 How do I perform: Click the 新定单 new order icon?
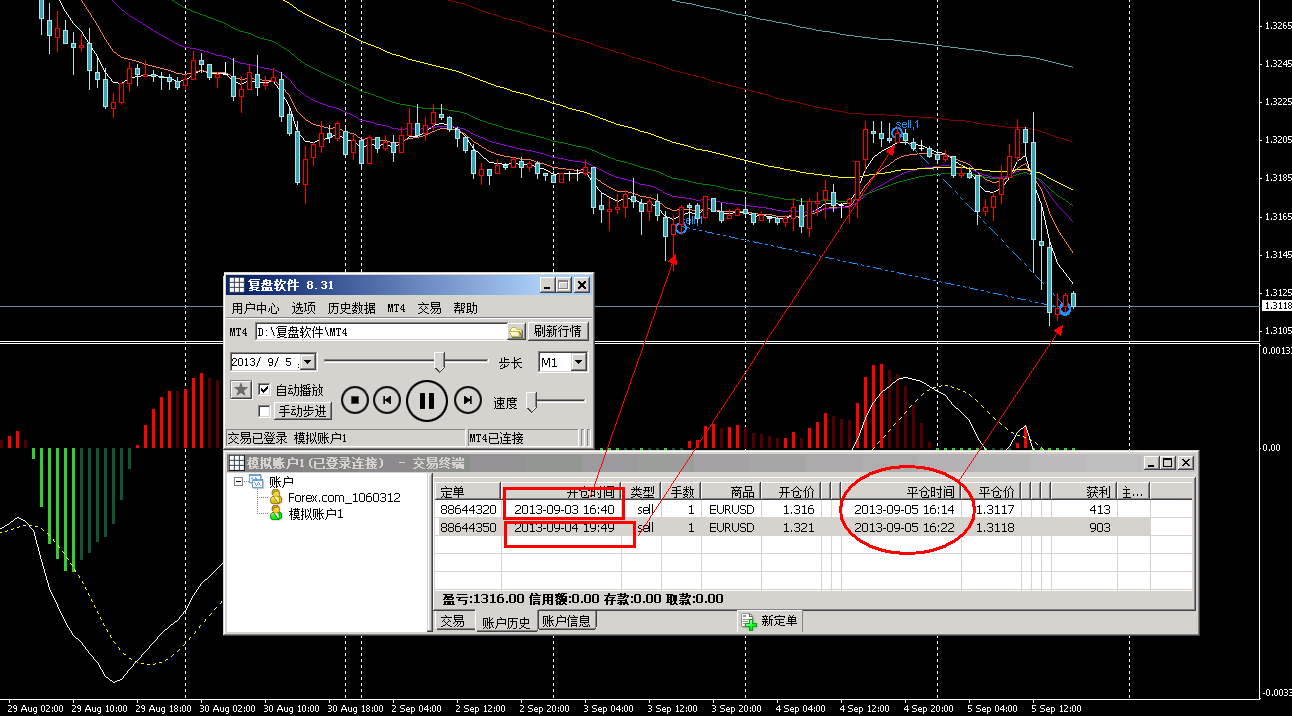coord(749,622)
